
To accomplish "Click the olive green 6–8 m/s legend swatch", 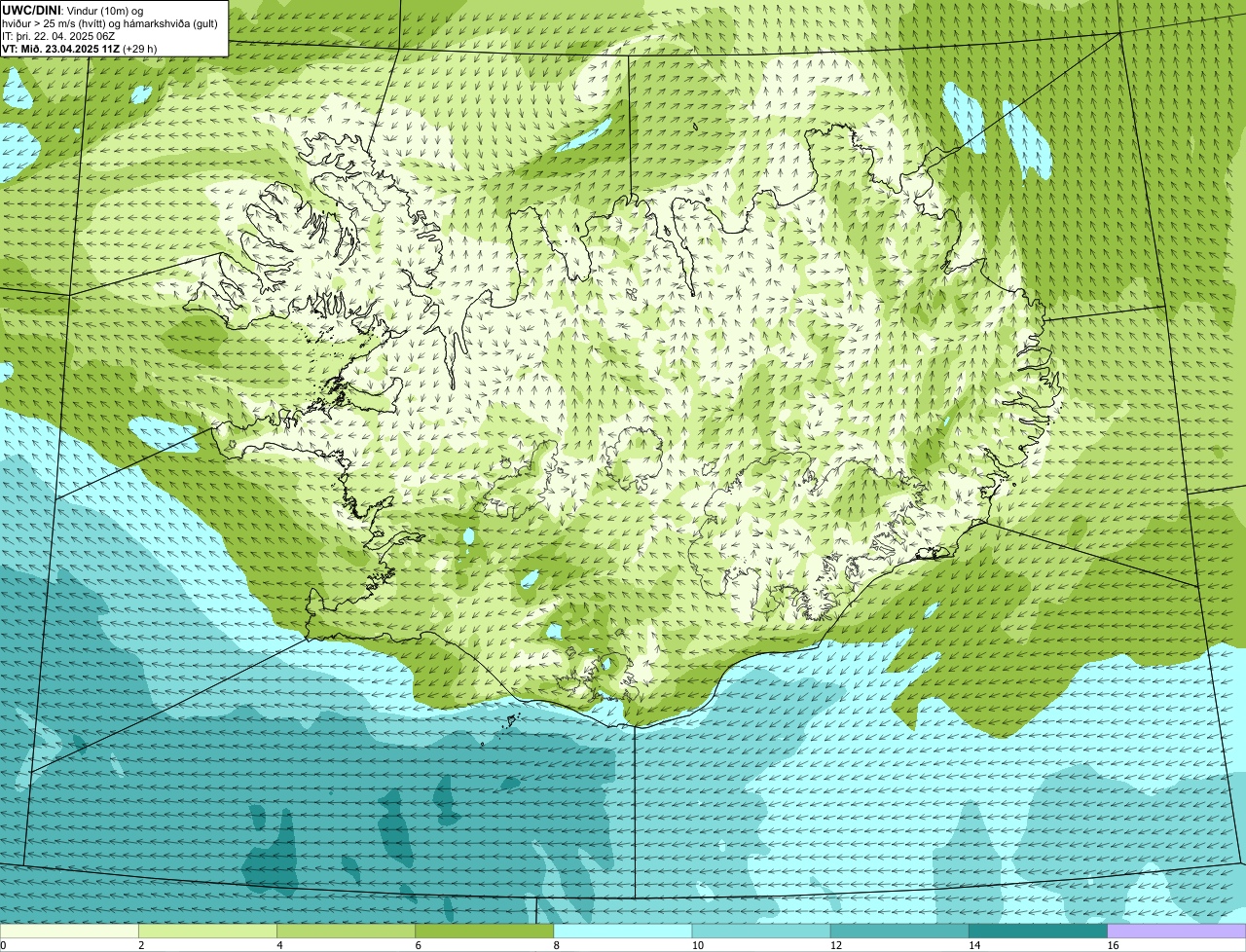I will pyautogui.click(x=484, y=932).
